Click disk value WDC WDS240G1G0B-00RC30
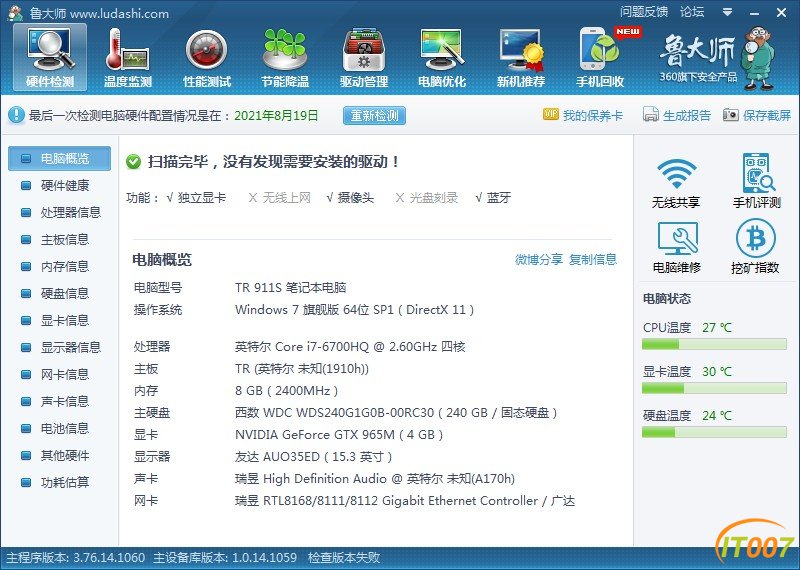 click(396, 413)
